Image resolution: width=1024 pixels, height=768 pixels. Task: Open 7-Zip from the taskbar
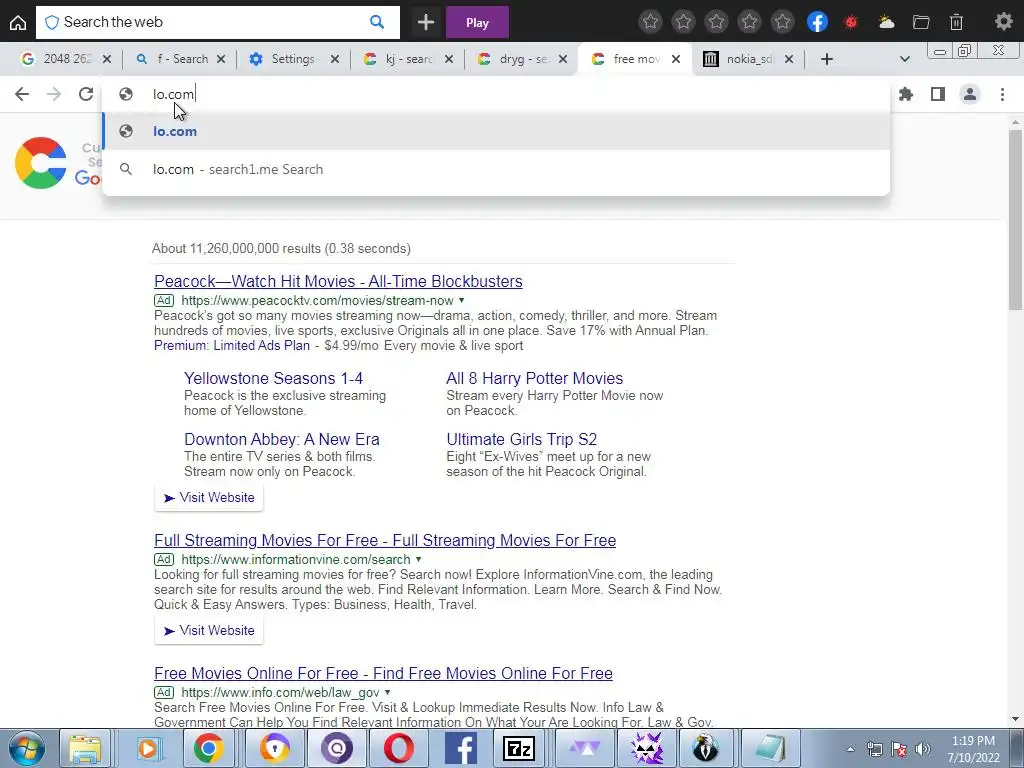click(x=519, y=748)
